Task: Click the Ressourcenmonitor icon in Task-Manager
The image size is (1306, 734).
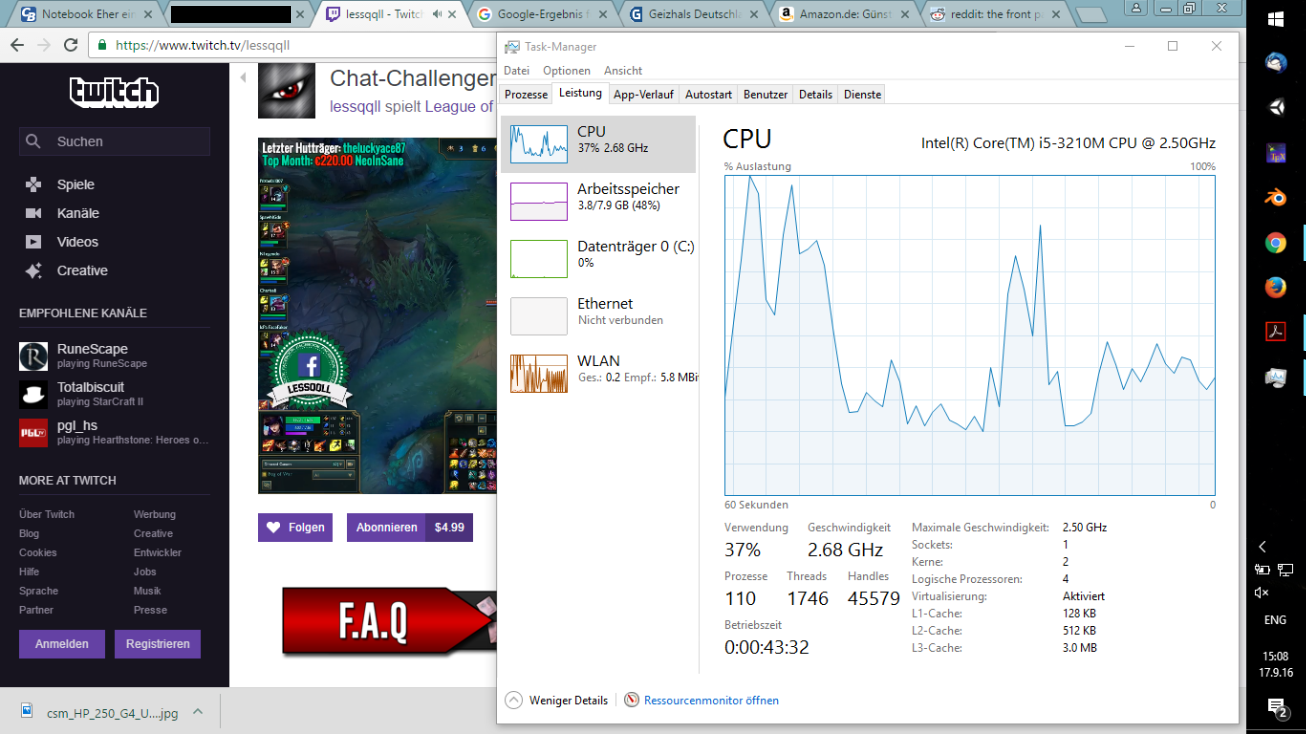Action: pos(631,700)
